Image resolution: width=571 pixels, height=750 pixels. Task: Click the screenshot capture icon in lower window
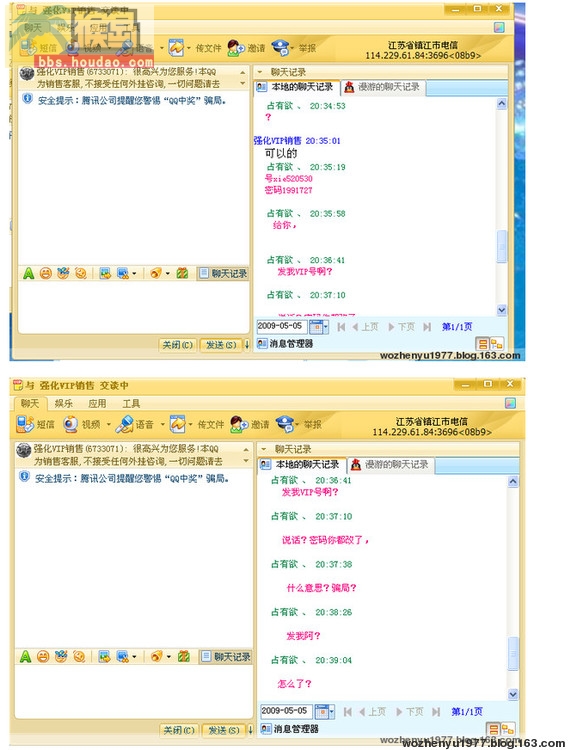pyautogui.click(x=122, y=657)
